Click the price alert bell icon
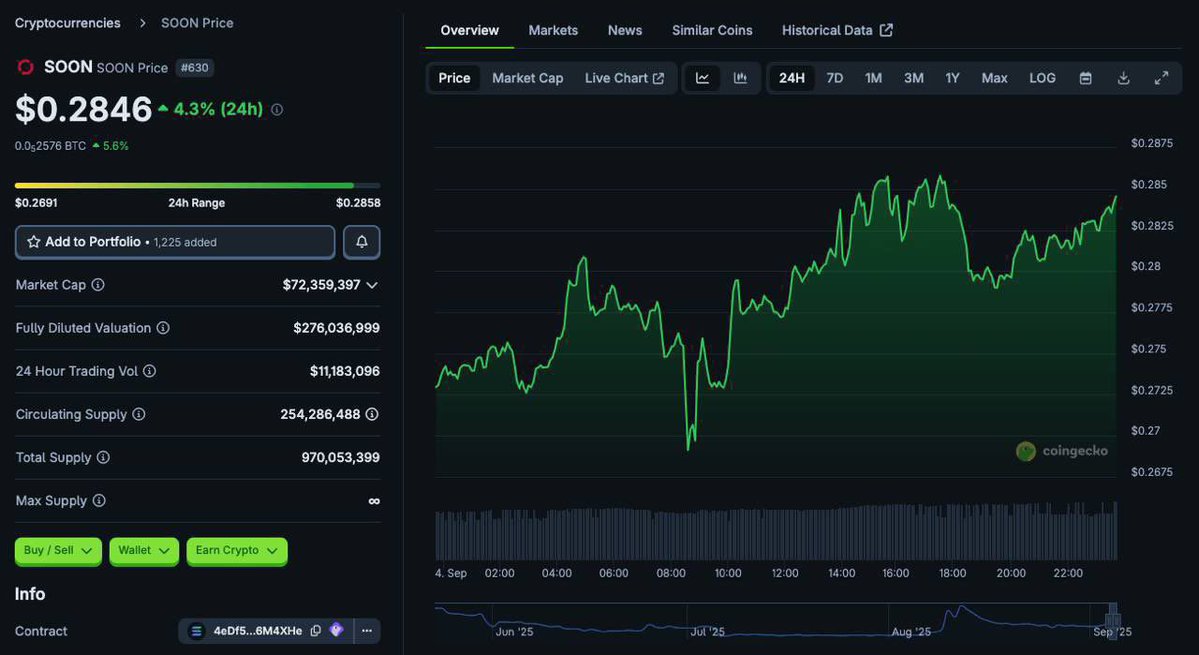Screen dimensions: 1199x655 click(x=362, y=242)
